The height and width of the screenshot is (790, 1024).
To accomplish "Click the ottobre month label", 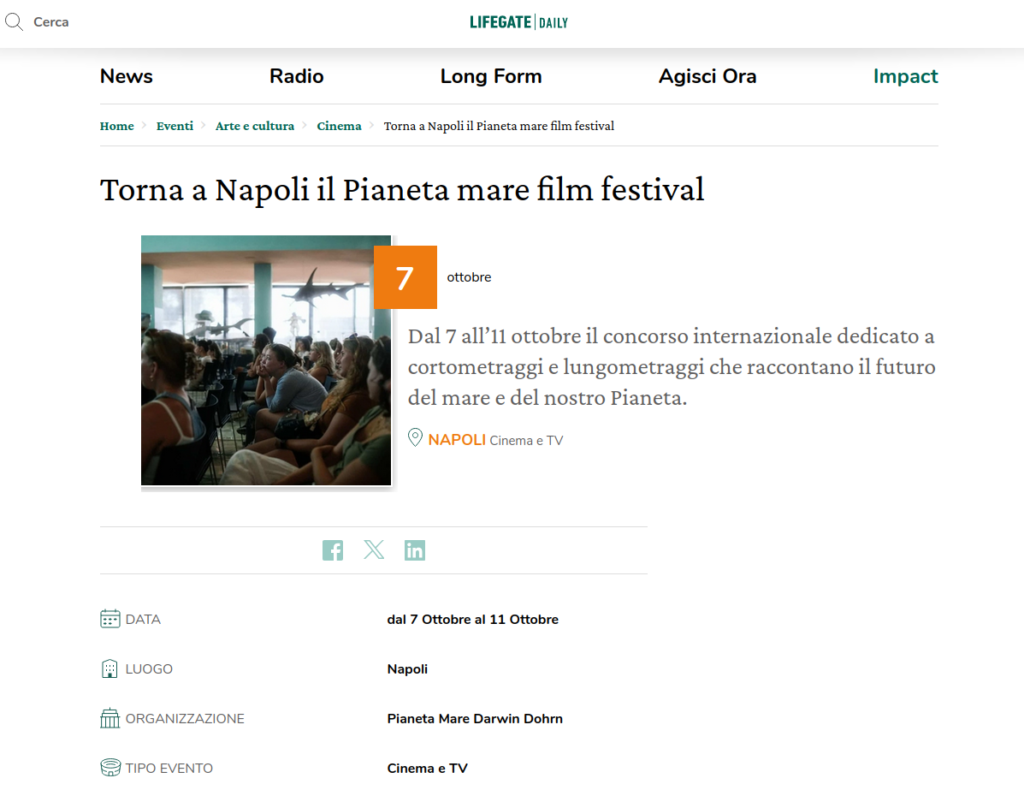I will [469, 277].
